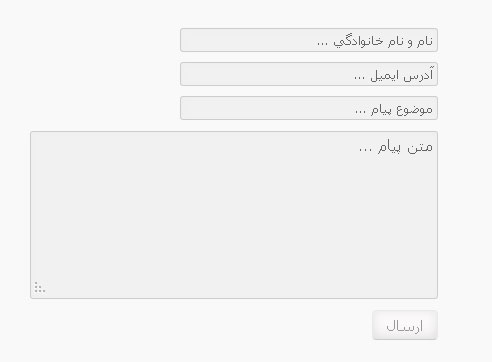Viewport: 492px width, 362px height.
Task: Click the empty left side of email field
Action: (x=267, y=74)
